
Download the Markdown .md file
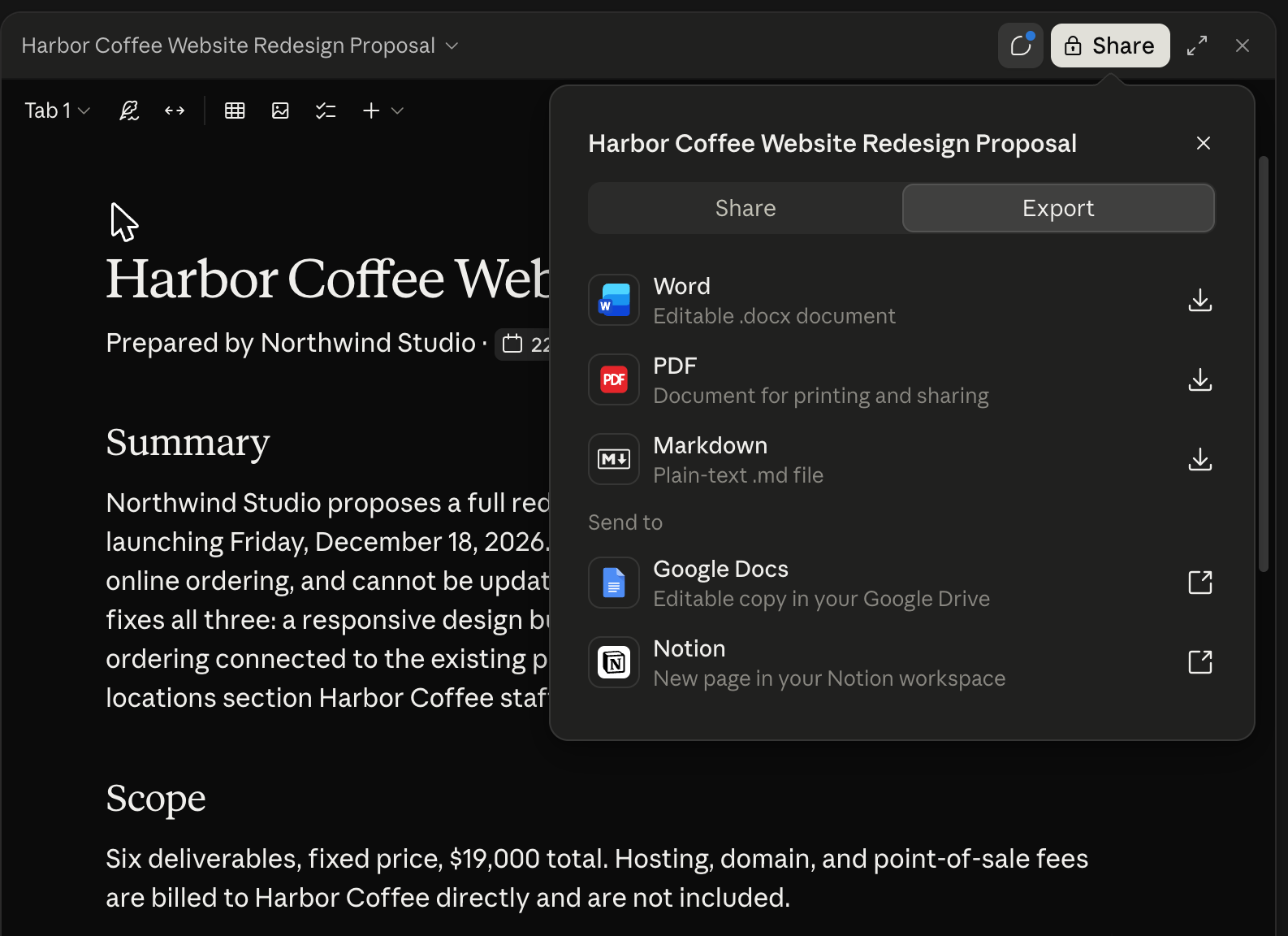coord(1200,460)
